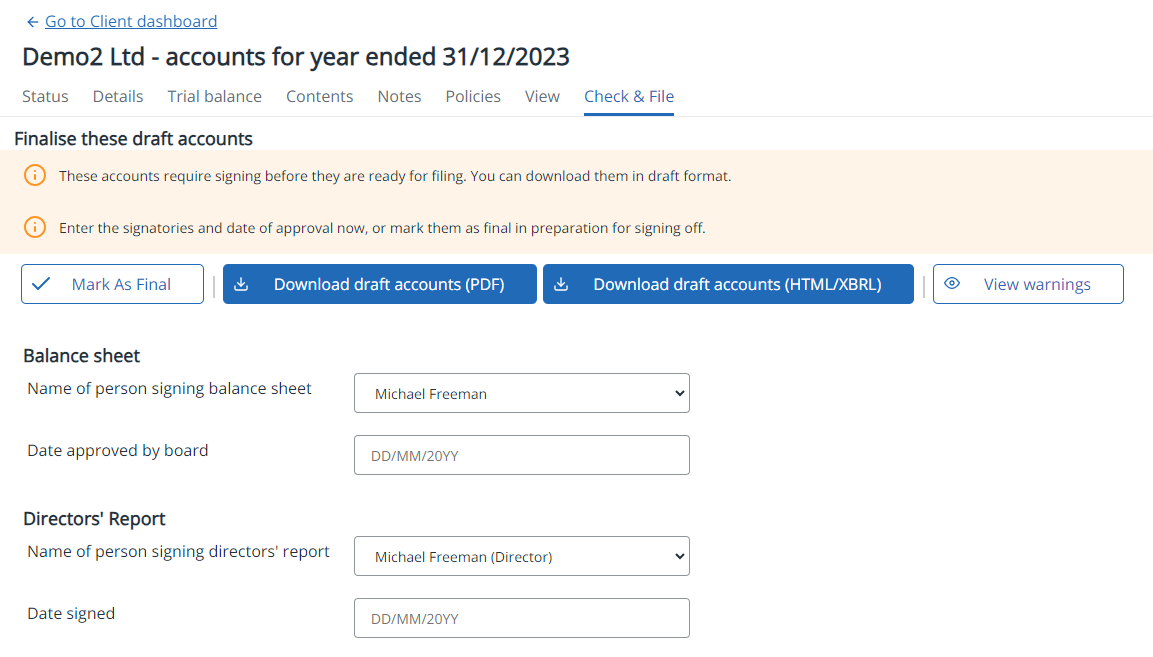
Task: Open the Policies tab
Action: coord(473,97)
